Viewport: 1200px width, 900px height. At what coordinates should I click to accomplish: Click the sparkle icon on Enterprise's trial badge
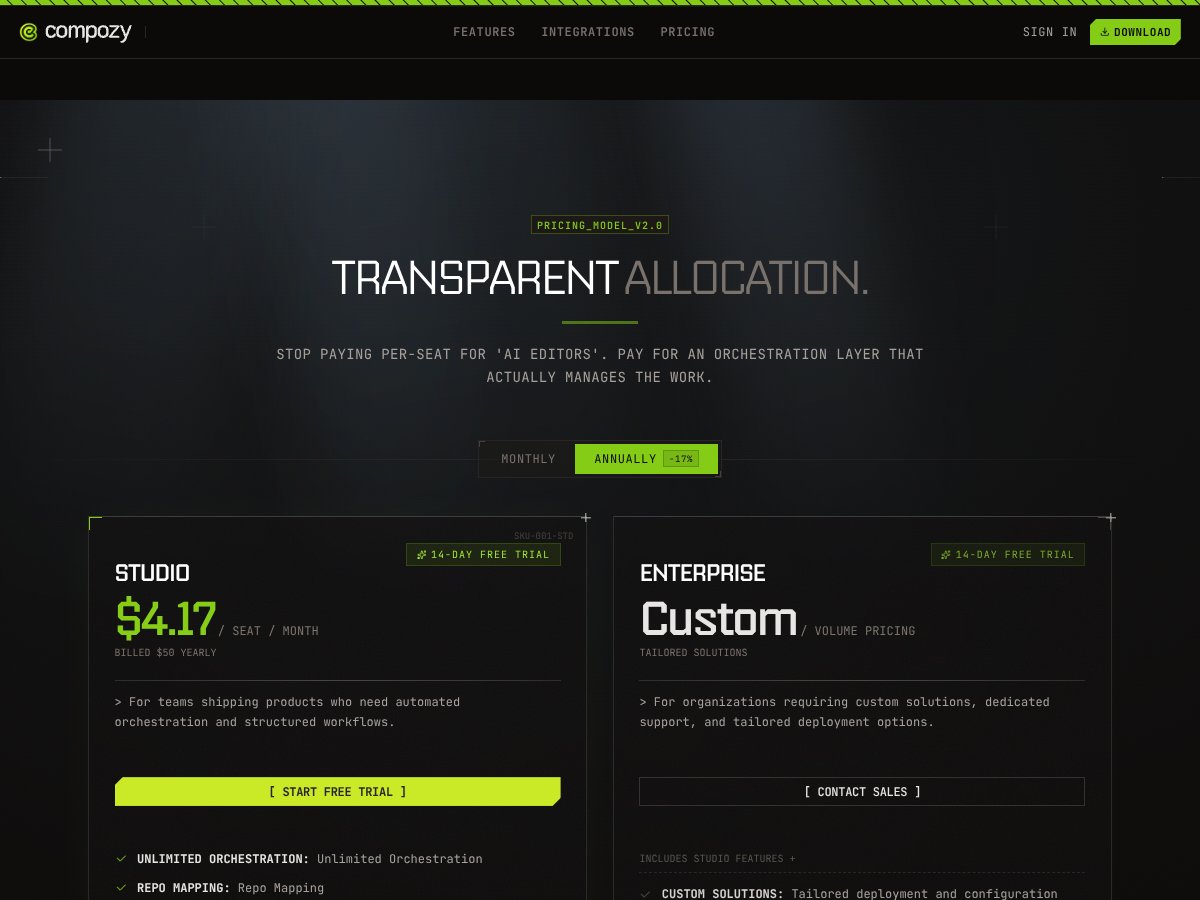coord(944,554)
